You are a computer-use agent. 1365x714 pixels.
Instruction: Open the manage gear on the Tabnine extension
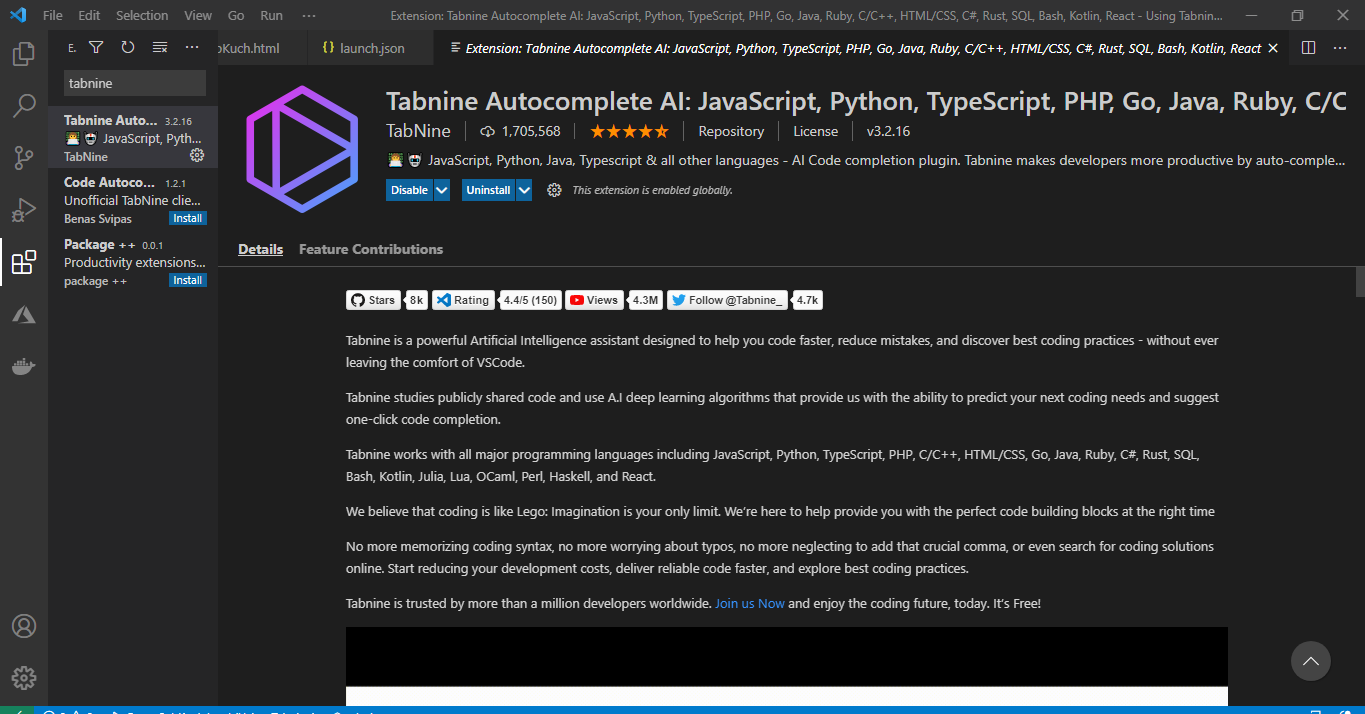pos(197,156)
